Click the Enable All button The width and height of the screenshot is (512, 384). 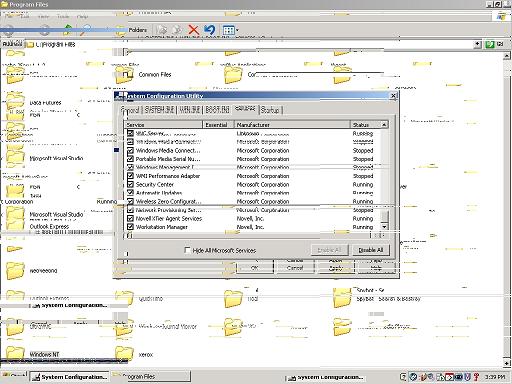click(x=329, y=250)
